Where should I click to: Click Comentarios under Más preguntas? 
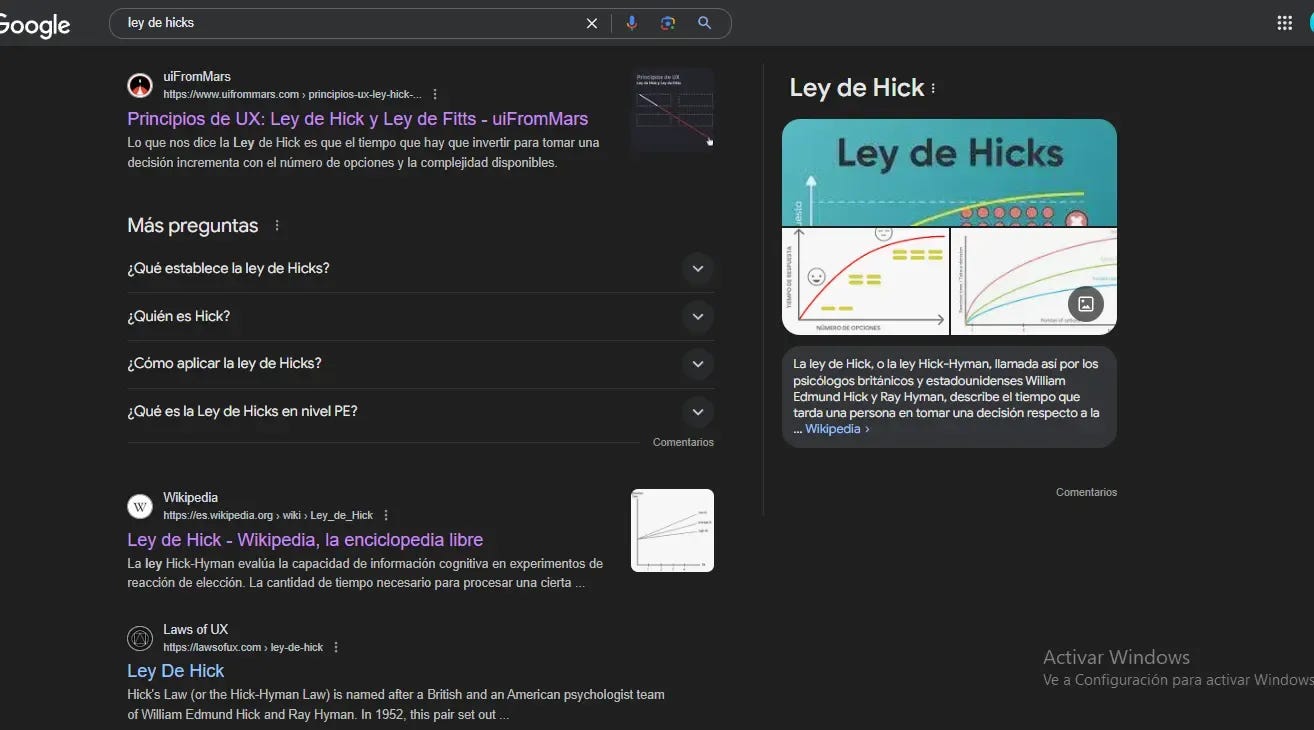[x=683, y=442]
